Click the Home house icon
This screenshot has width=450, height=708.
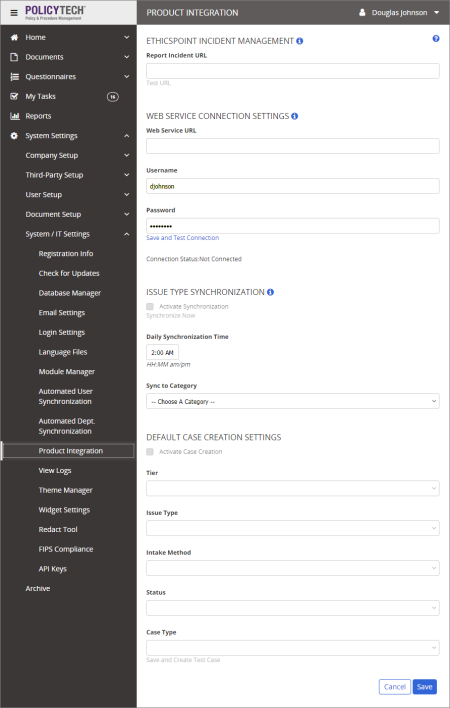point(14,37)
